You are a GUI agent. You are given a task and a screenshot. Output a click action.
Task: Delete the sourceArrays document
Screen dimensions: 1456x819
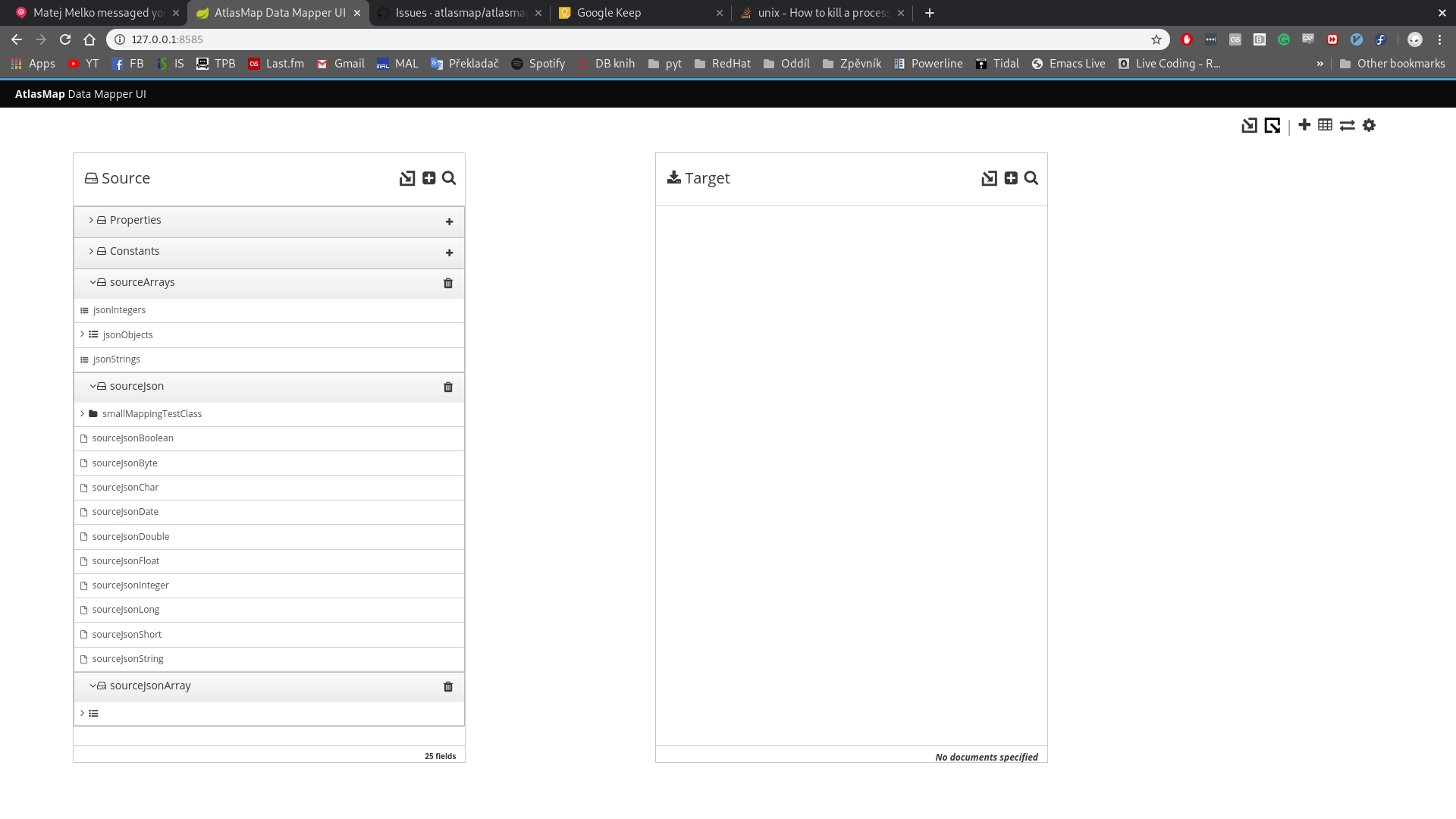click(448, 283)
